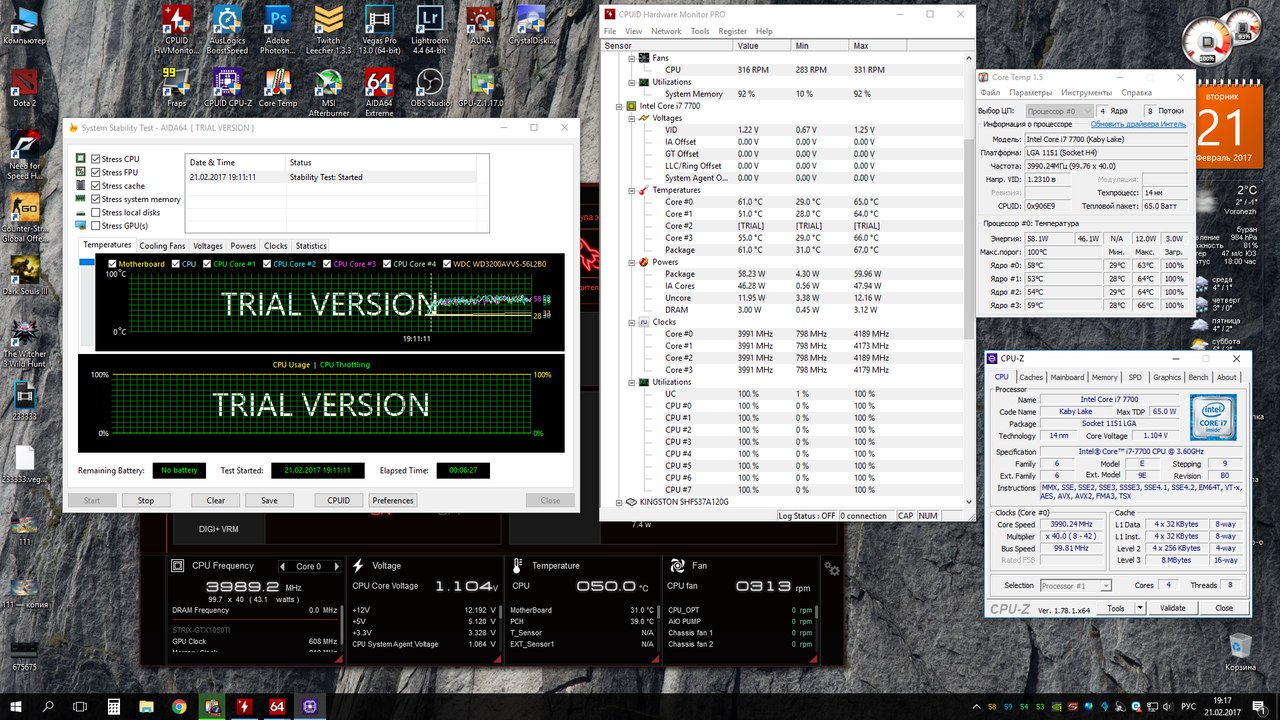Toggle CPU Core #1 graph checkbox
This screenshot has height=720, width=1280.
pos(207,264)
